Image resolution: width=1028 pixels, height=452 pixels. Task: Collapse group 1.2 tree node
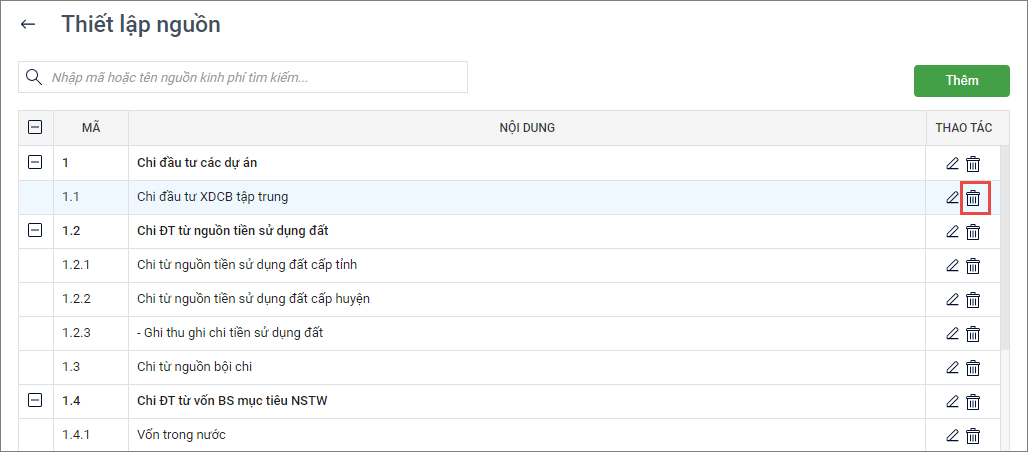tap(35, 230)
